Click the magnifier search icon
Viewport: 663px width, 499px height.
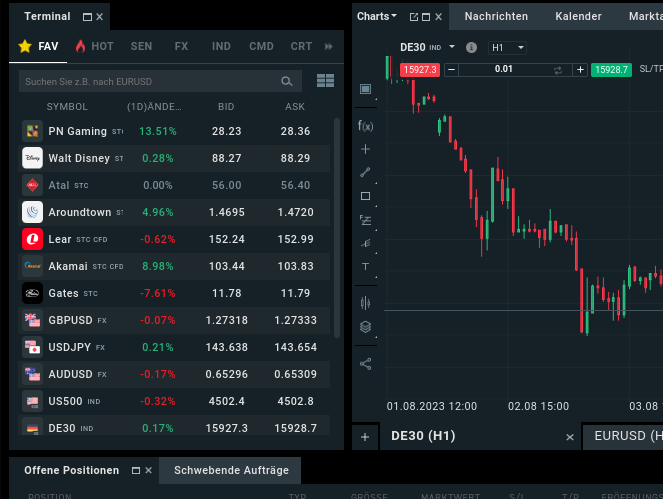coord(287,81)
